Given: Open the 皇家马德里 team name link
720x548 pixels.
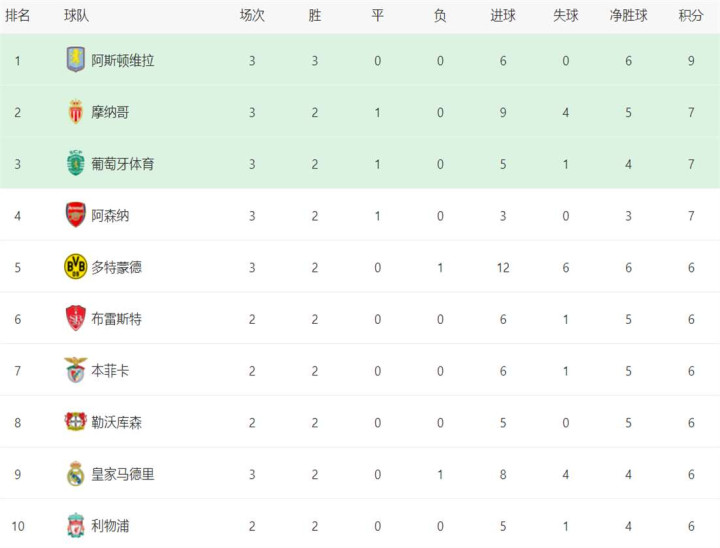Looking at the screenshot, I should click(x=123, y=475).
